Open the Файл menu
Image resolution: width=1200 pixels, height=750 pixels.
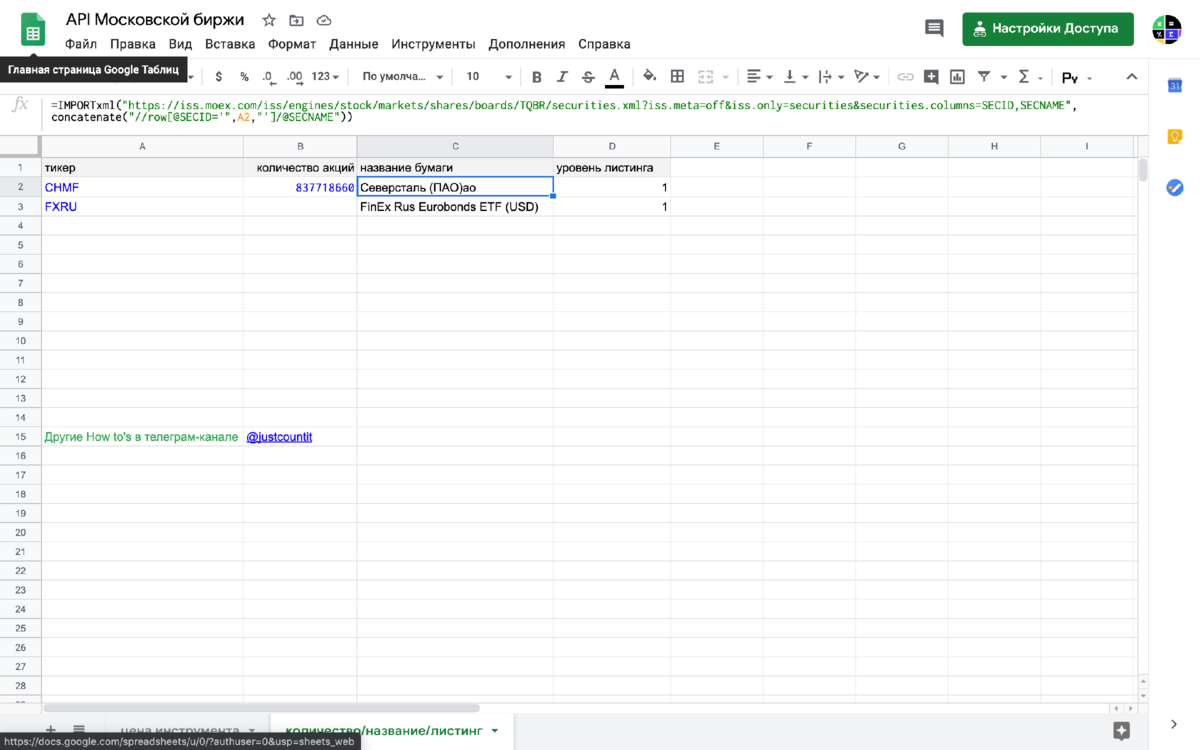(x=81, y=44)
